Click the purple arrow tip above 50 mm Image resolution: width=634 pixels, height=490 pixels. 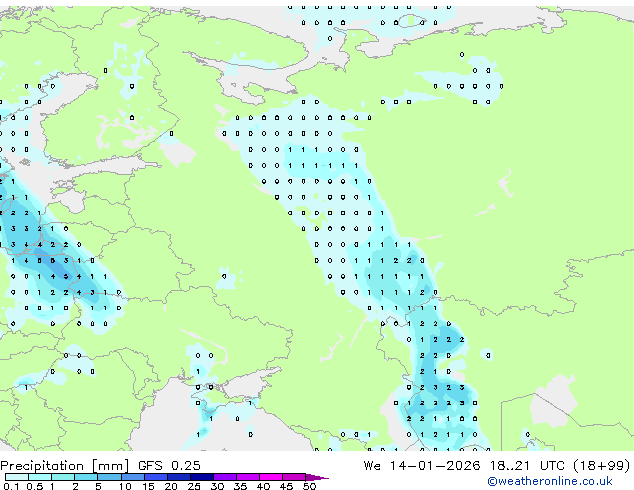(317, 477)
